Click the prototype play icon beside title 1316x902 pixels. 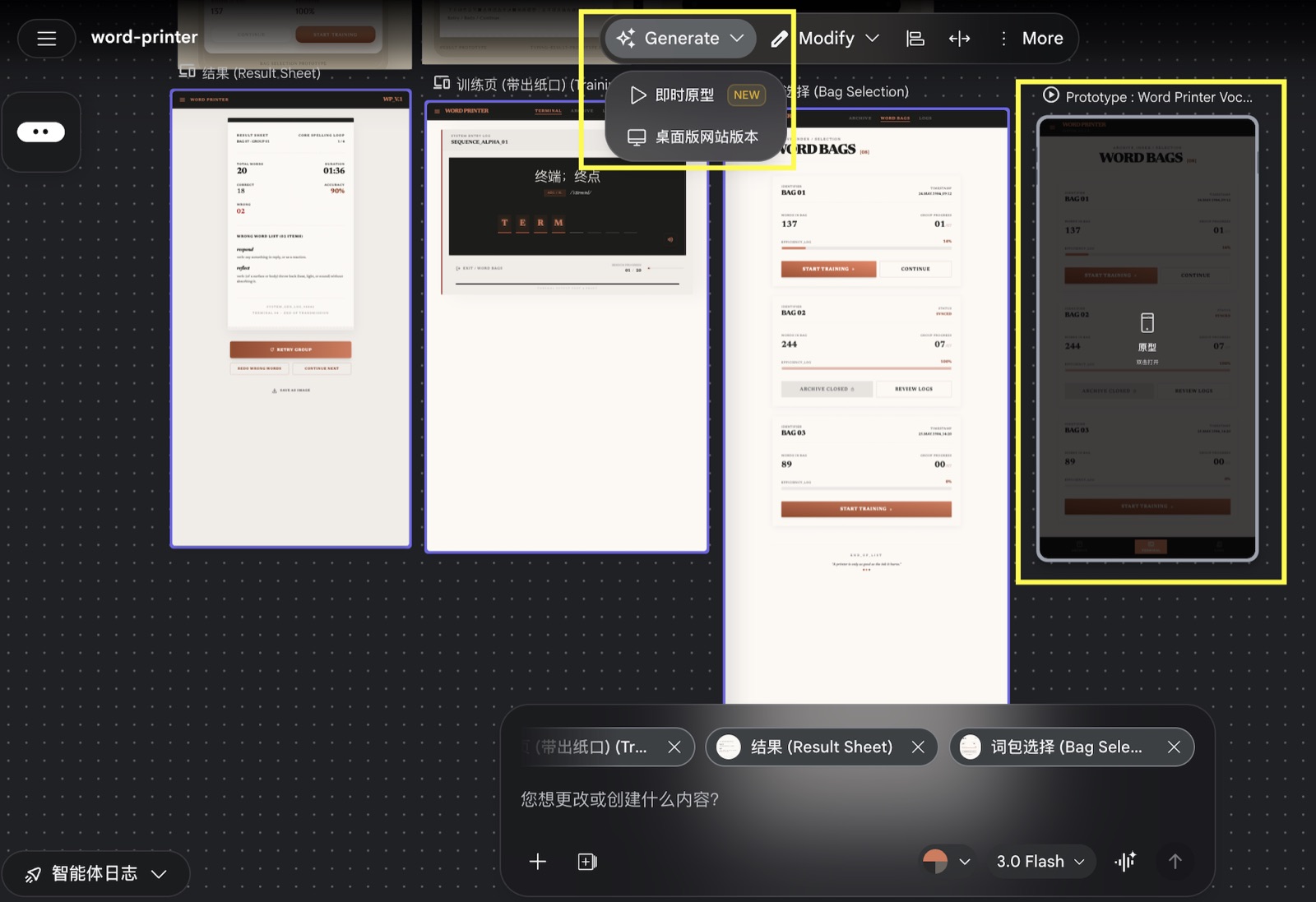tap(1050, 95)
